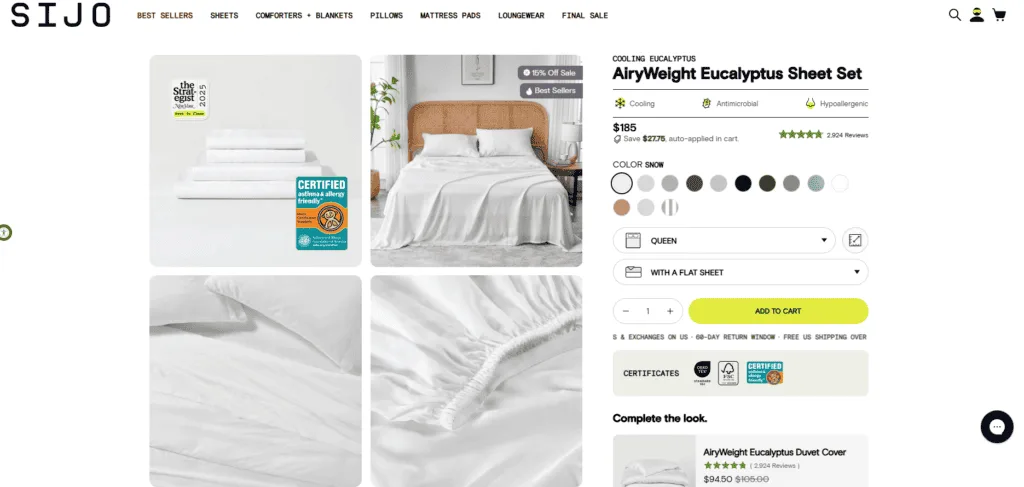This screenshot has width=1024, height=487.
Task: Open the Sheets menu item
Action: [x=224, y=16]
